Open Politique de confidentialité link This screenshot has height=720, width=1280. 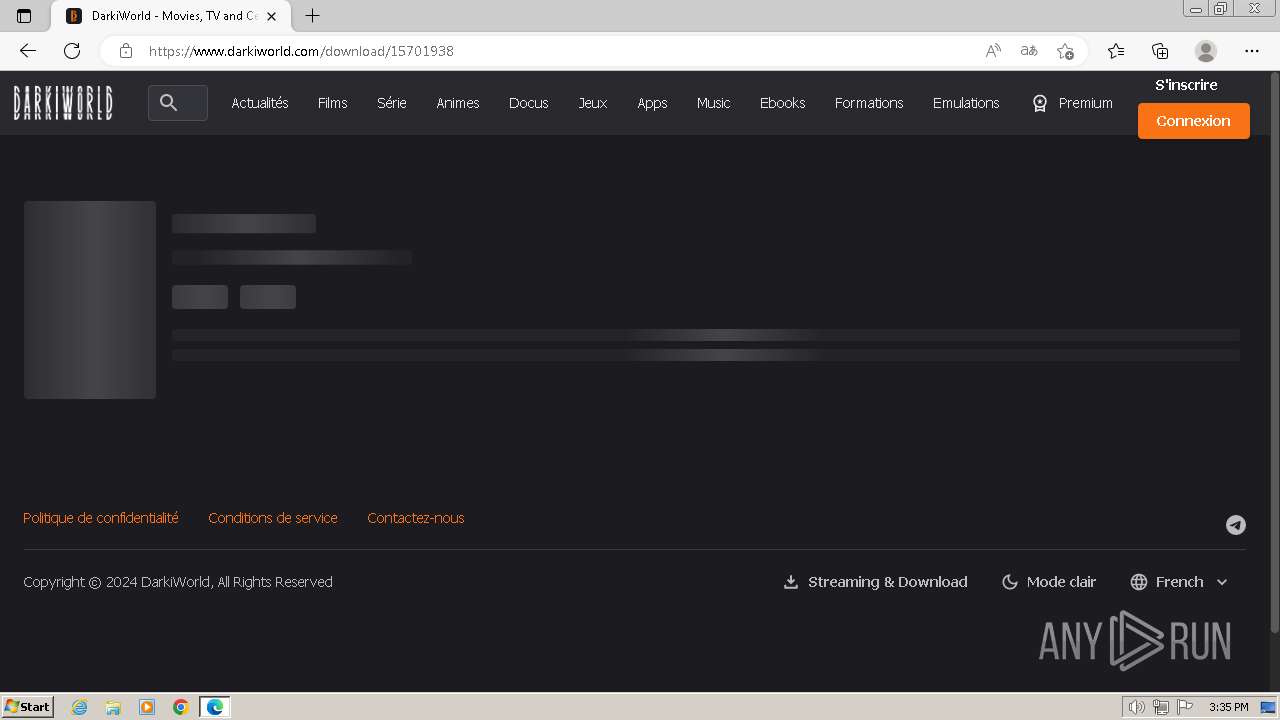tap(101, 518)
